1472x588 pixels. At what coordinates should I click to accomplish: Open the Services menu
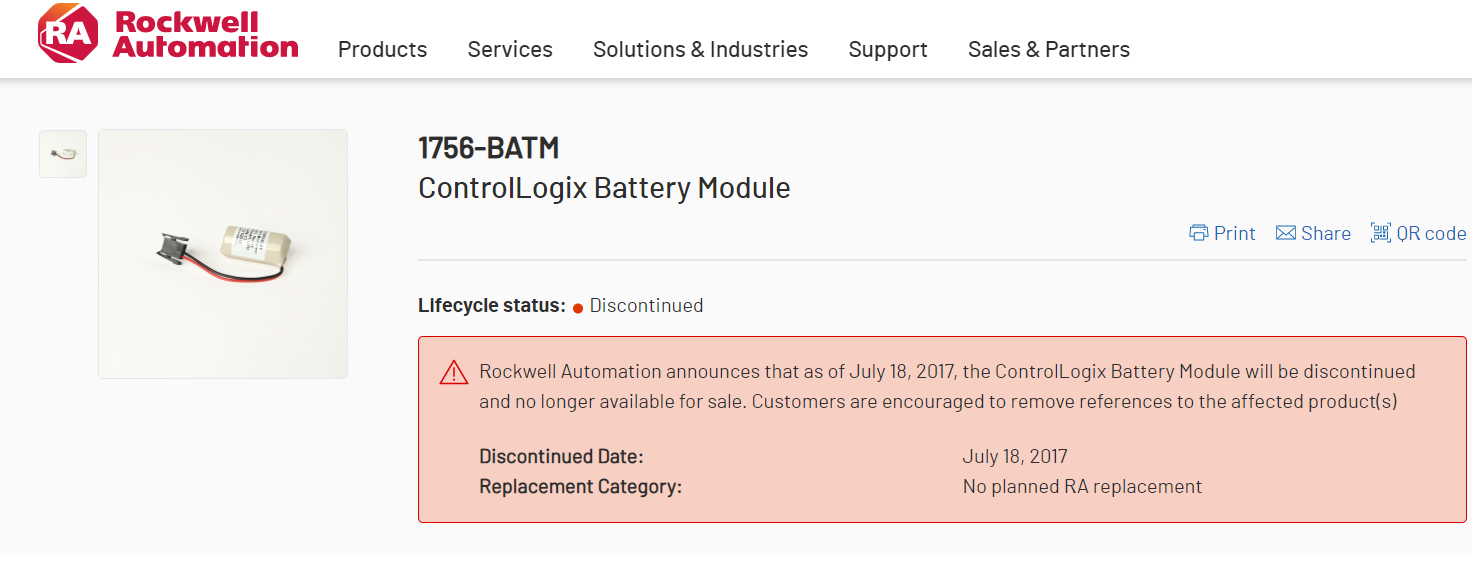[510, 49]
